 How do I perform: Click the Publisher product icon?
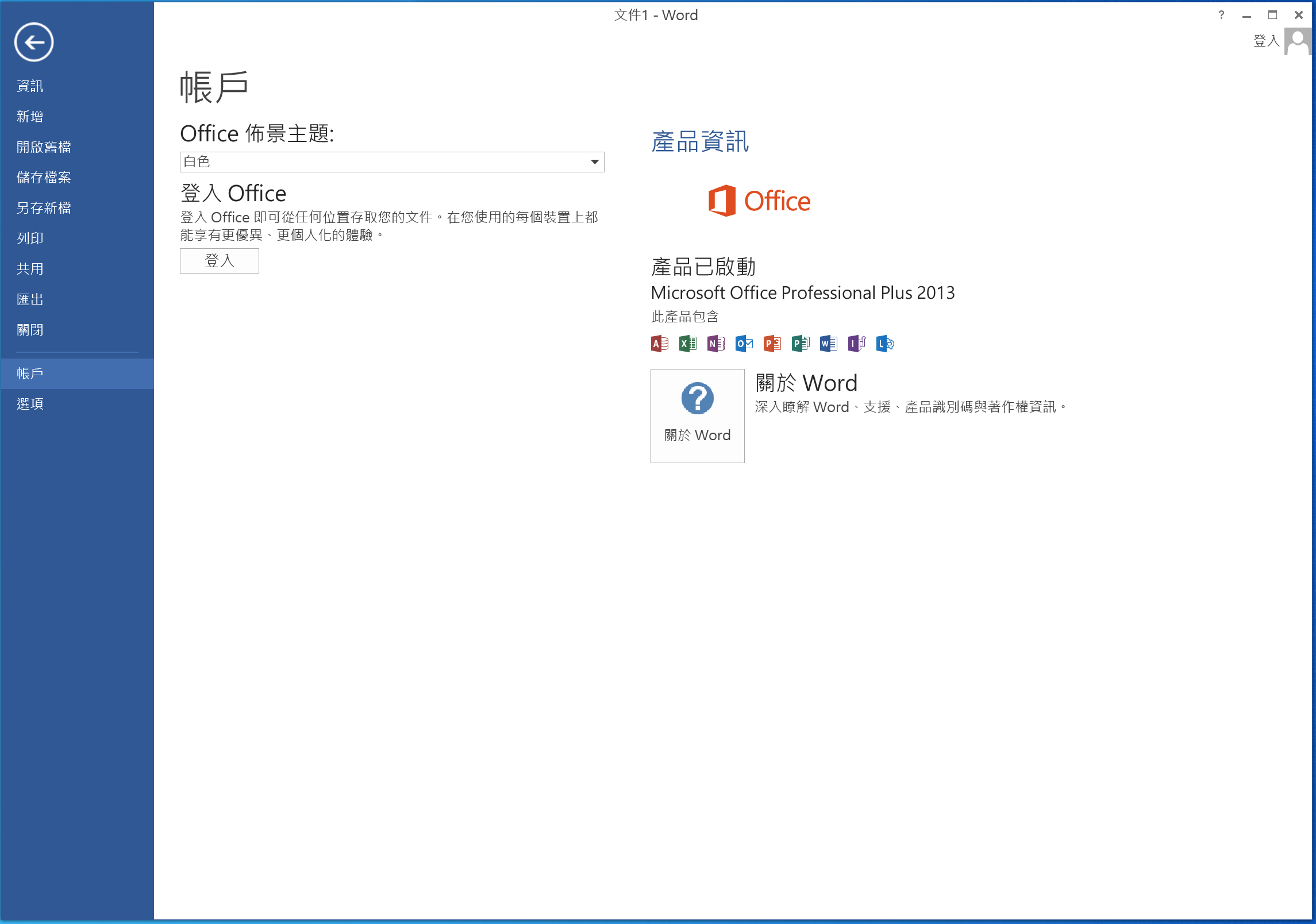click(800, 344)
